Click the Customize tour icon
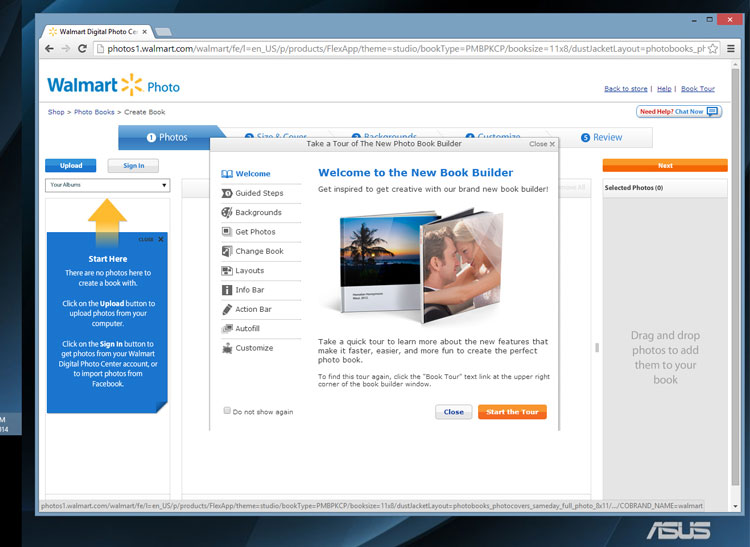 [x=227, y=348]
